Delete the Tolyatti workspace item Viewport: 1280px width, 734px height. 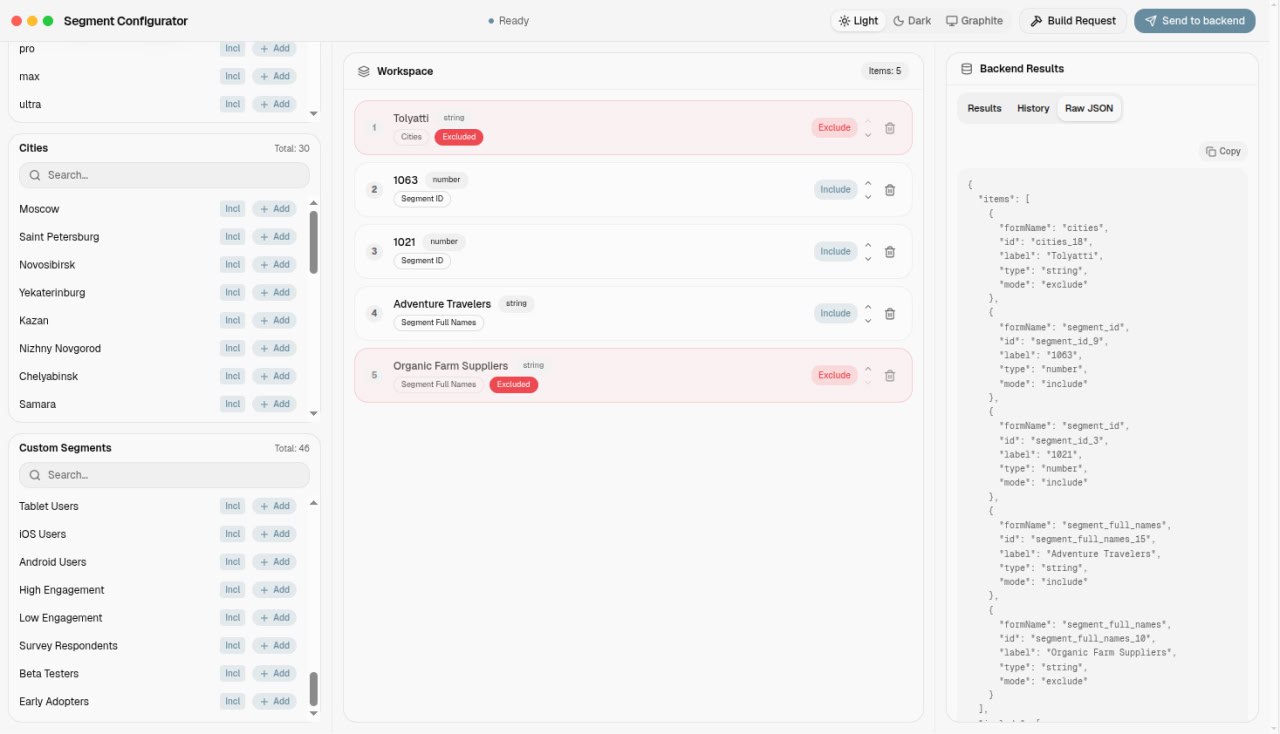[890, 128]
